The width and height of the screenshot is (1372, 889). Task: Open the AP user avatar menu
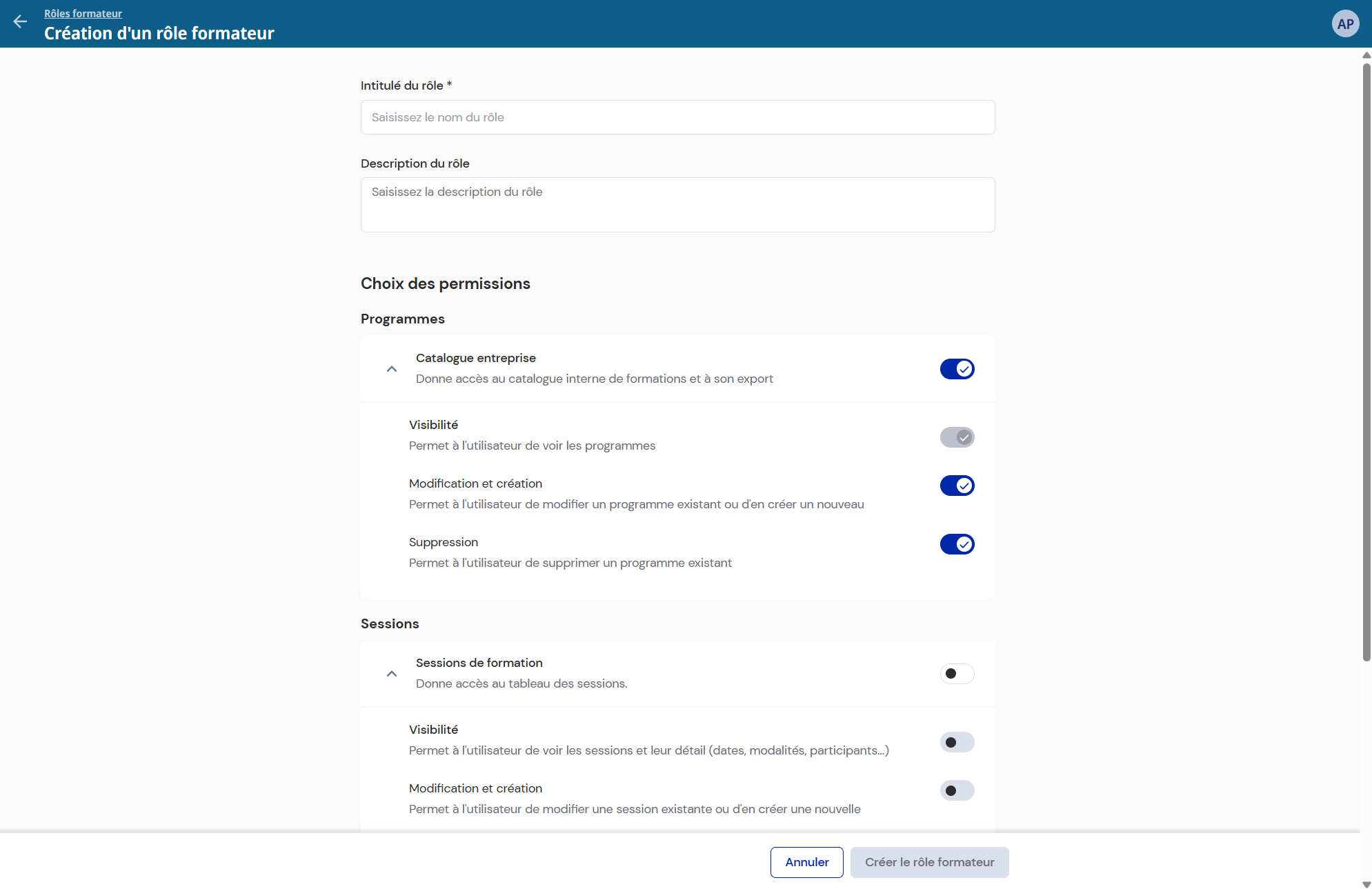[x=1344, y=24]
